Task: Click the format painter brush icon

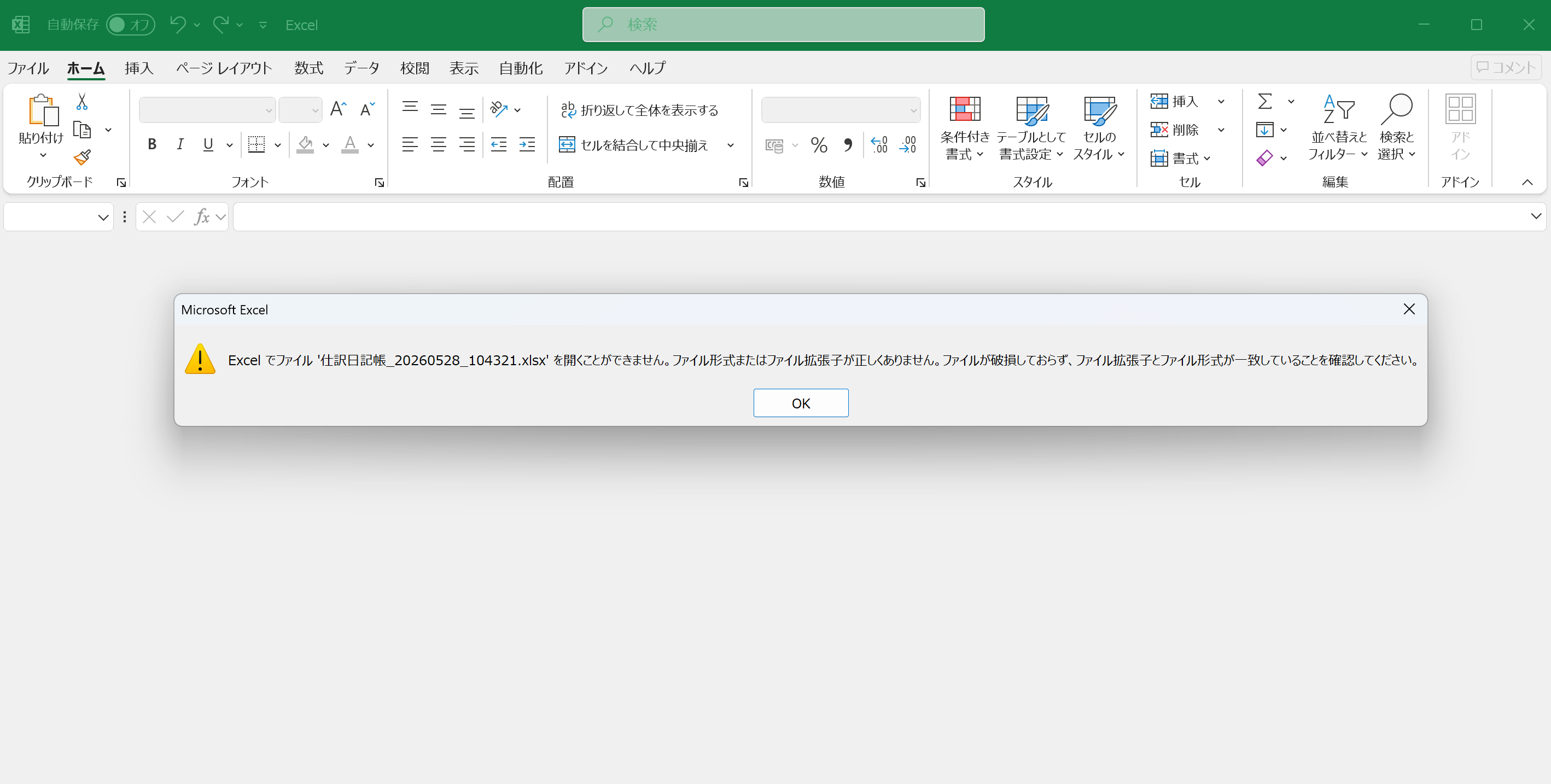Action: (82, 157)
